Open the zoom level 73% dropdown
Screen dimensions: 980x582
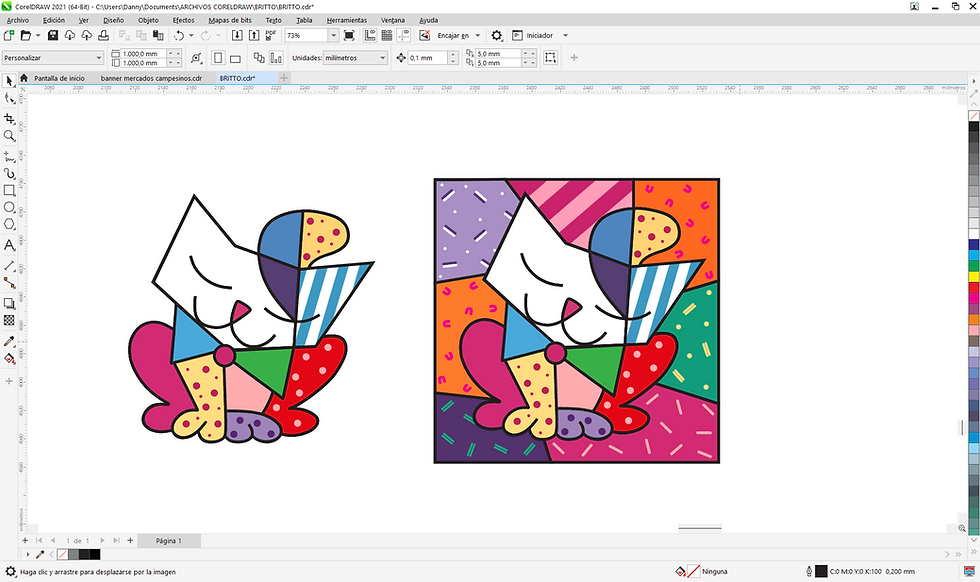click(x=333, y=36)
